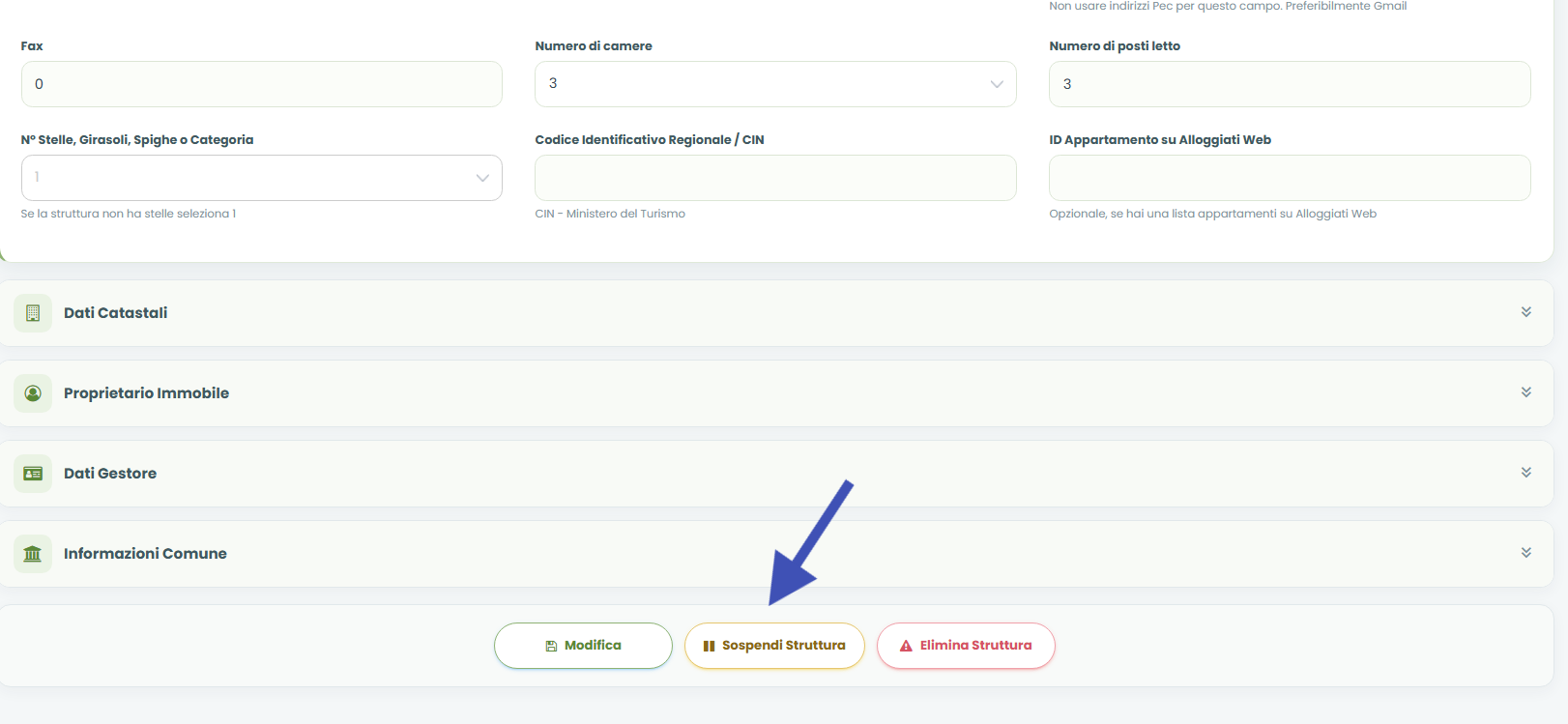Click the Proprietario Immobile person icon

coord(33,393)
